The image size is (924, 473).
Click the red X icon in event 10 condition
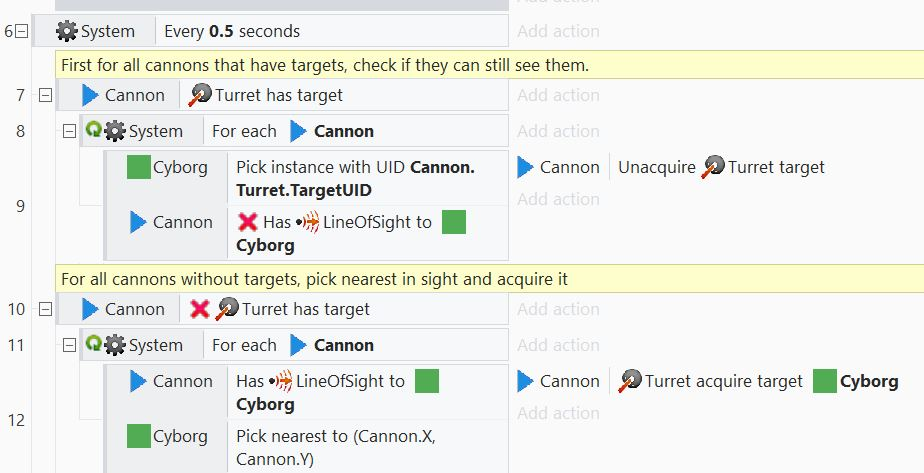[200, 309]
